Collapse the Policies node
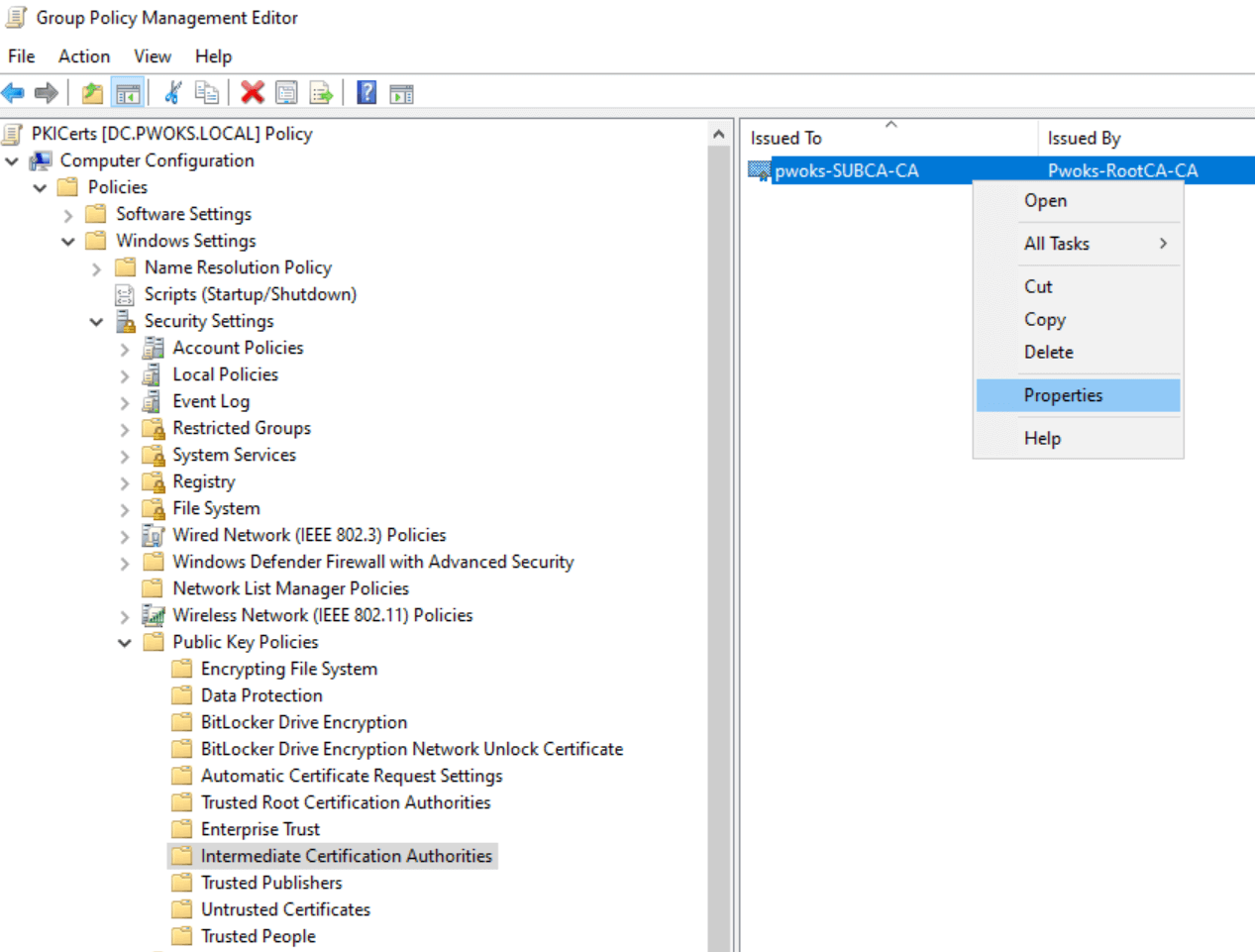1255x952 pixels. click(x=40, y=187)
